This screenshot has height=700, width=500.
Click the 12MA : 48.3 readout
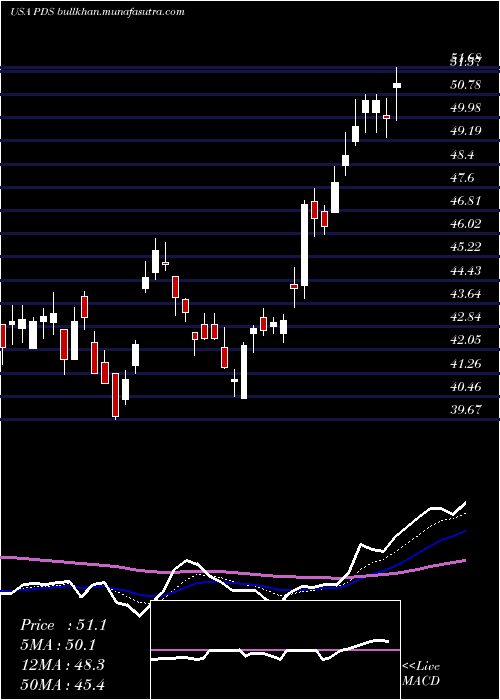tap(62, 665)
